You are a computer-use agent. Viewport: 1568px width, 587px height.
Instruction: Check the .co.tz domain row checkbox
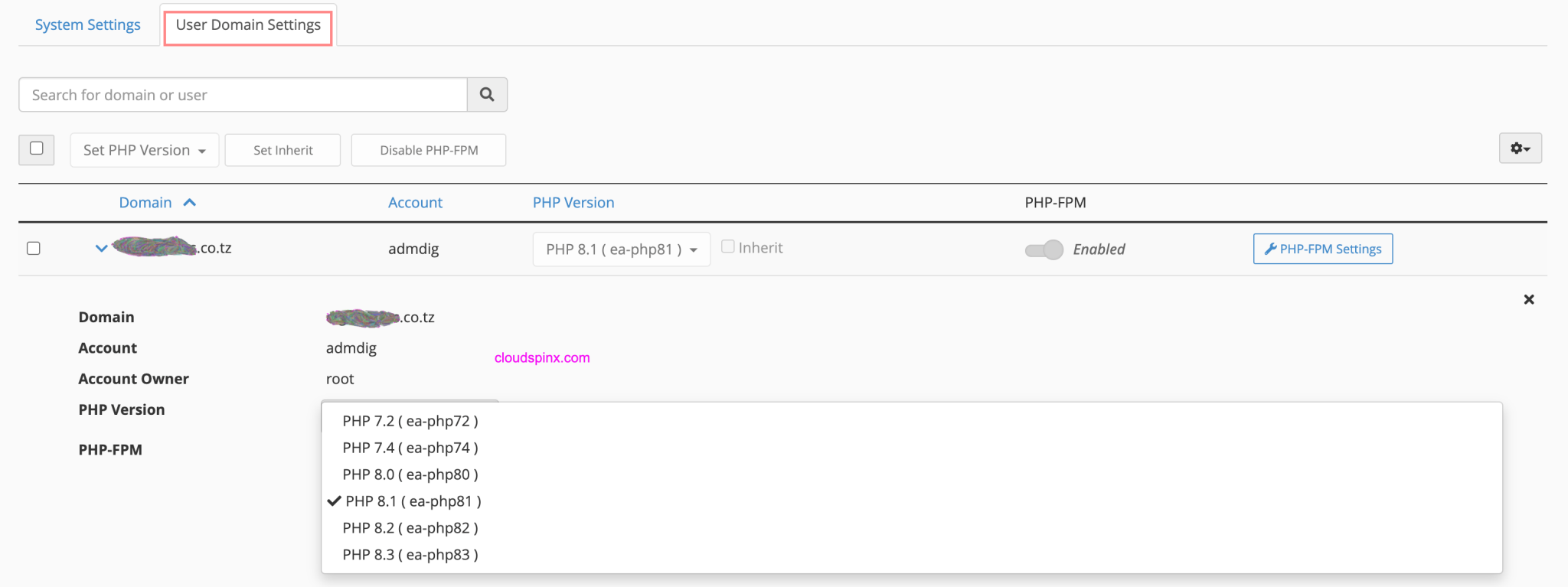[x=34, y=248]
